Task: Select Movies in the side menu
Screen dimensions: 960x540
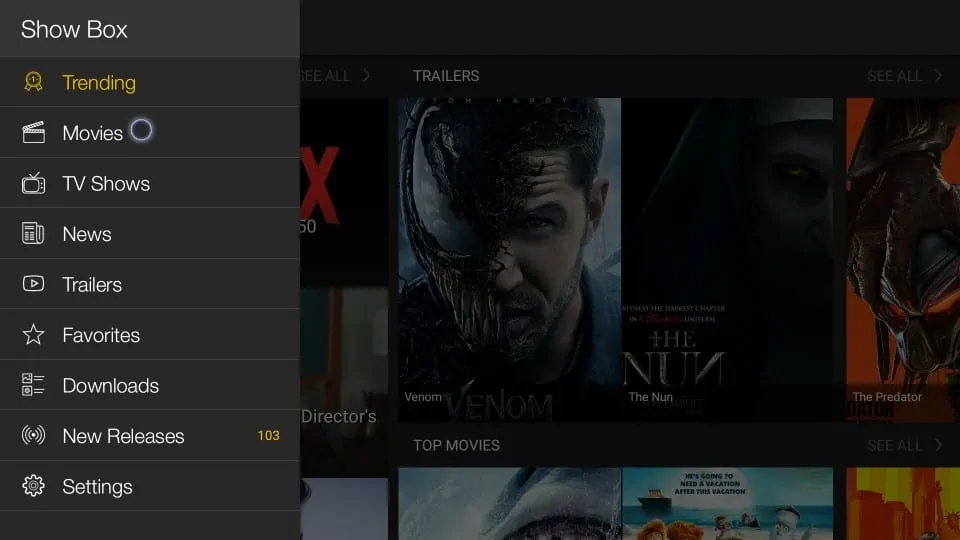Action: point(150,133)
